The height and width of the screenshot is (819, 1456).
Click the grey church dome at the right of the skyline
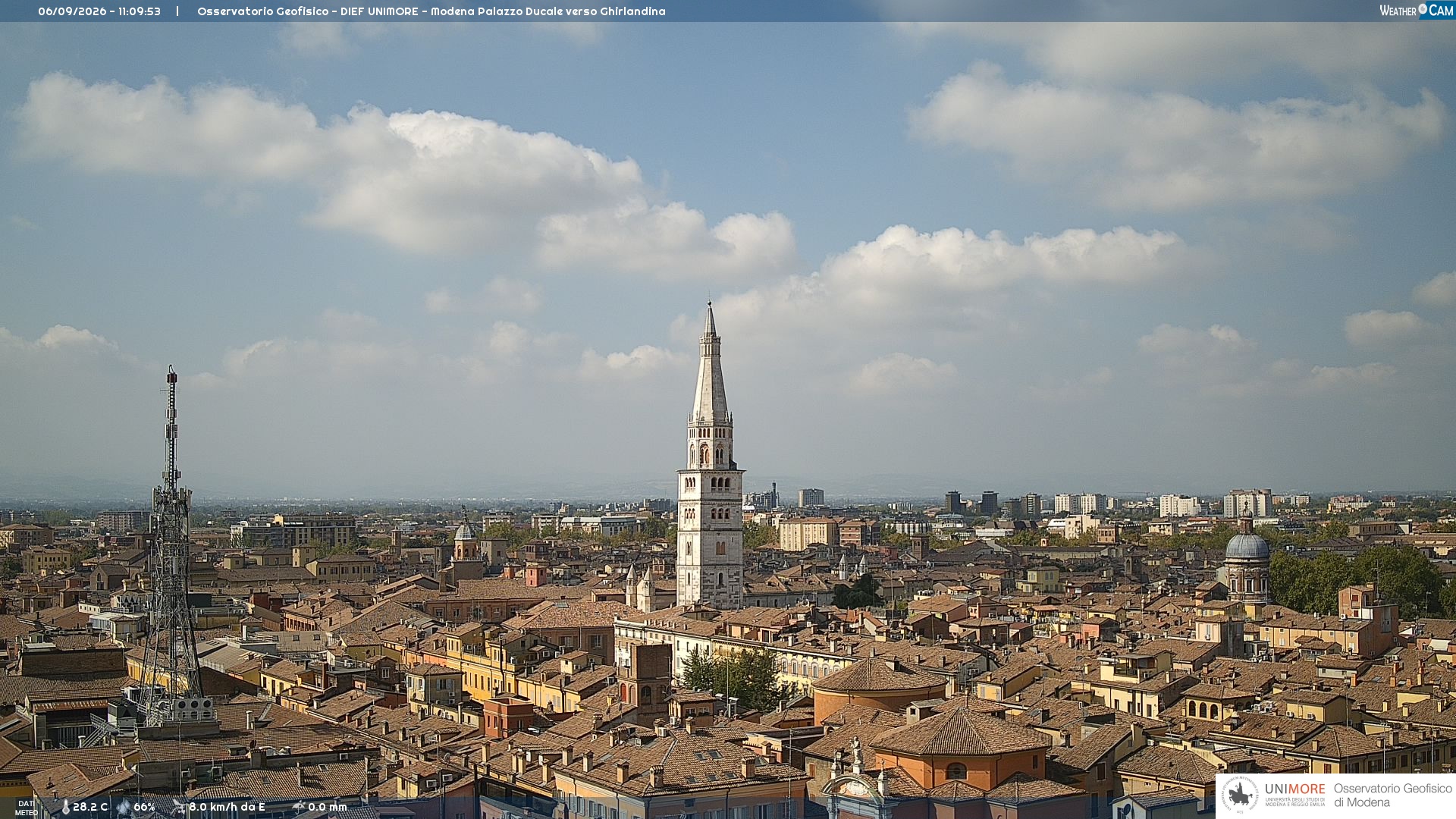1247,544
